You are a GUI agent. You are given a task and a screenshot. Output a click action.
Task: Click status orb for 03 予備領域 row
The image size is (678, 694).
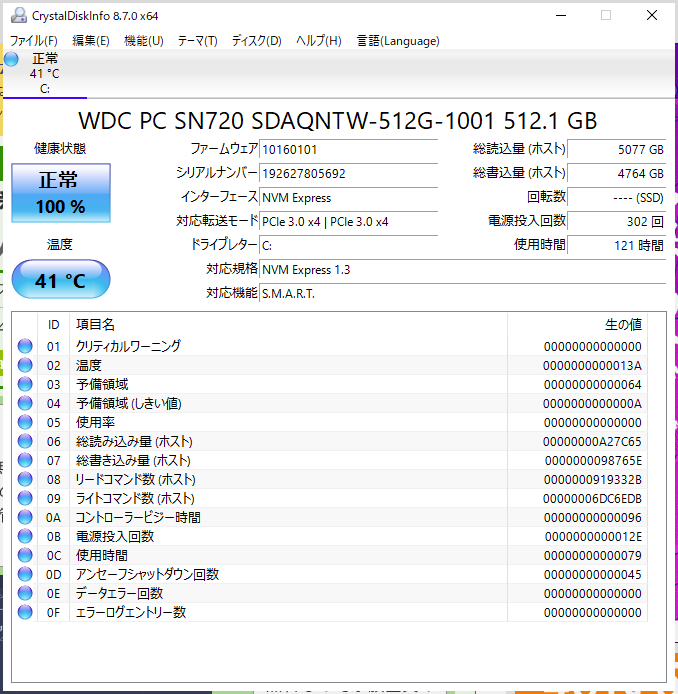tap(25, 384)
